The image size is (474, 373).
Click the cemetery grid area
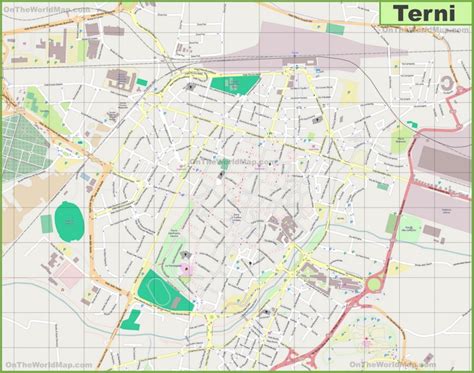click(24, 148)
